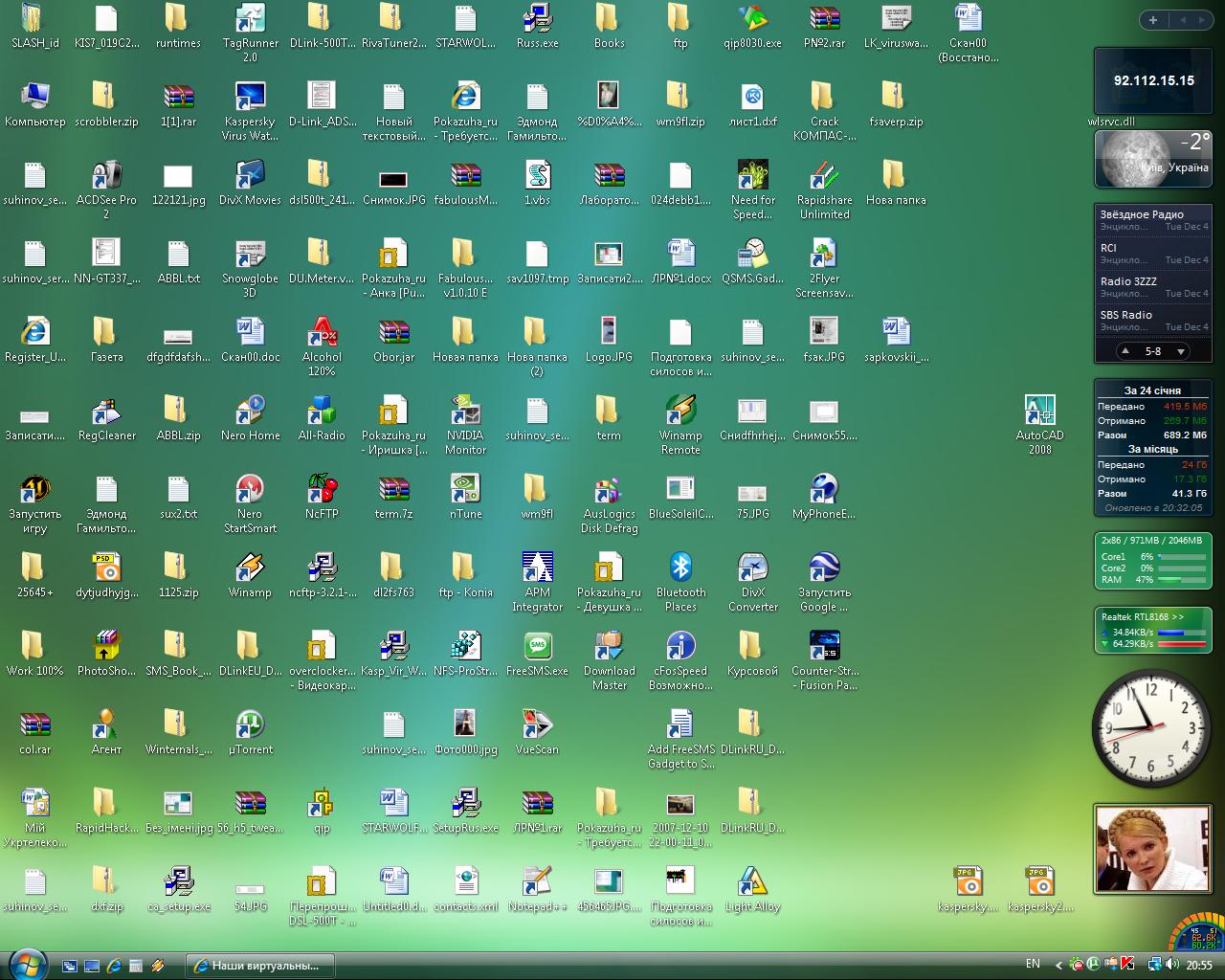Screen dimensions: 1225x980
Task: Click Kaspersky icon in system tray
Action: [x=1126, y=965]
